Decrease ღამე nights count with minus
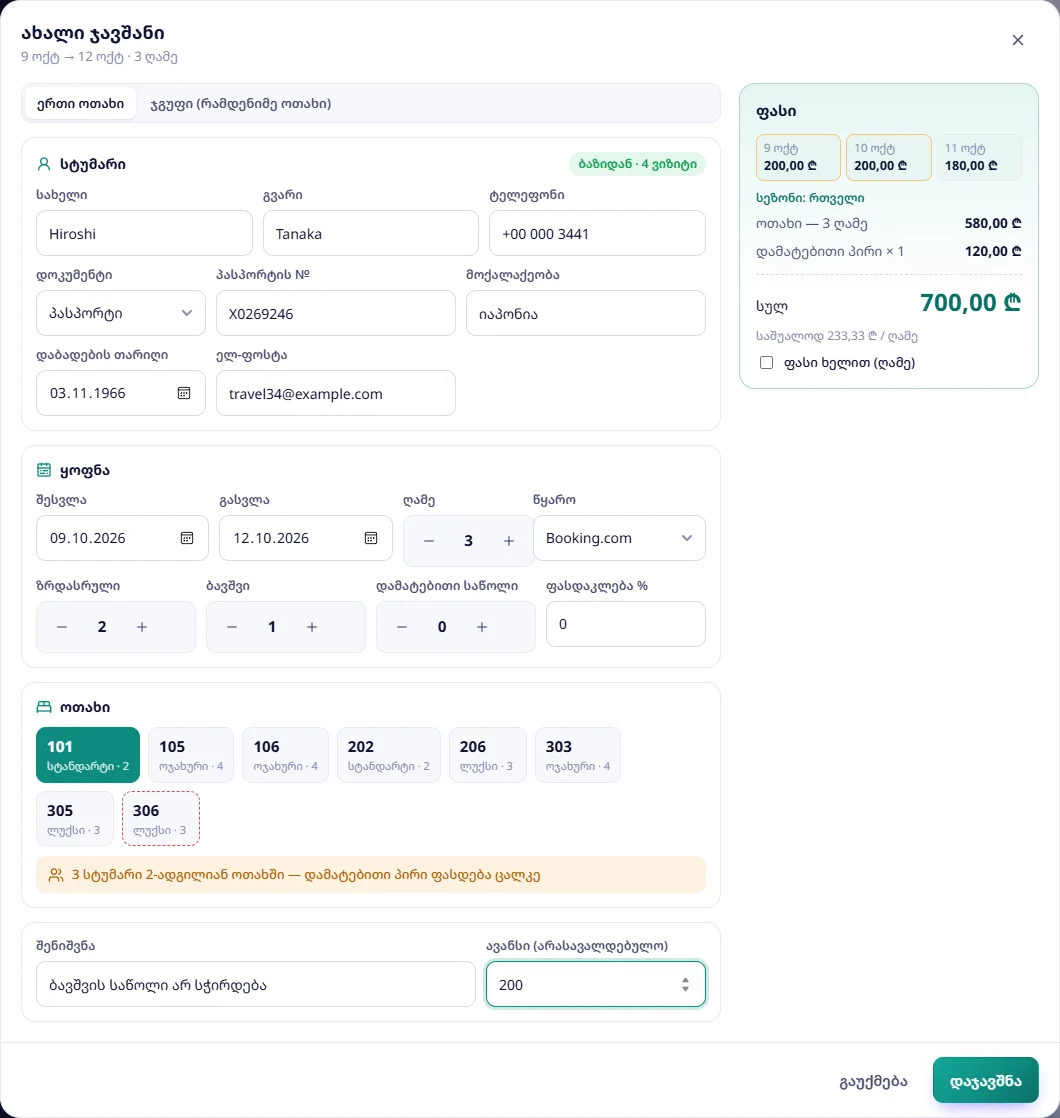 click(428, 541)
